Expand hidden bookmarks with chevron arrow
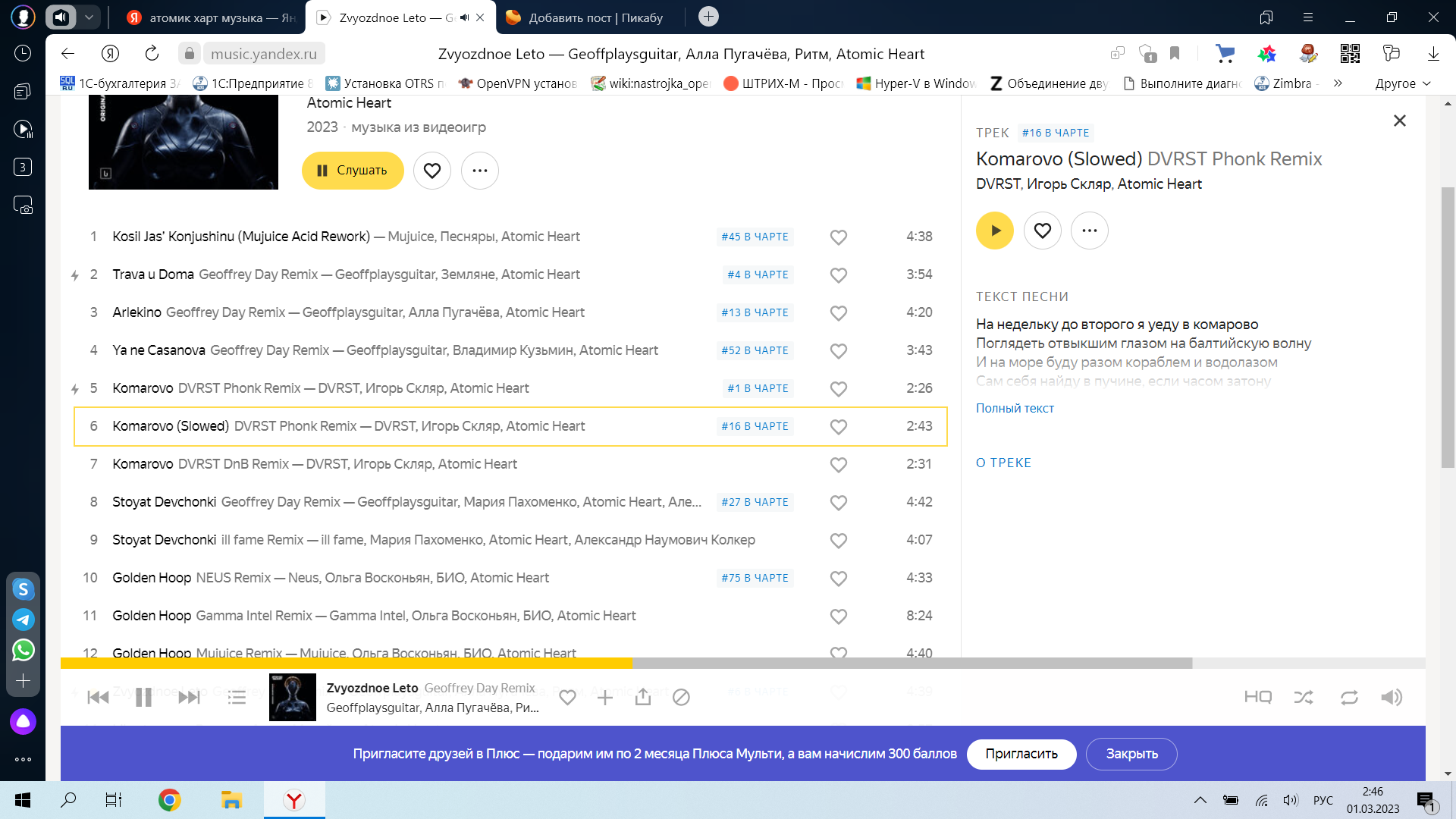 [1338, 83]
